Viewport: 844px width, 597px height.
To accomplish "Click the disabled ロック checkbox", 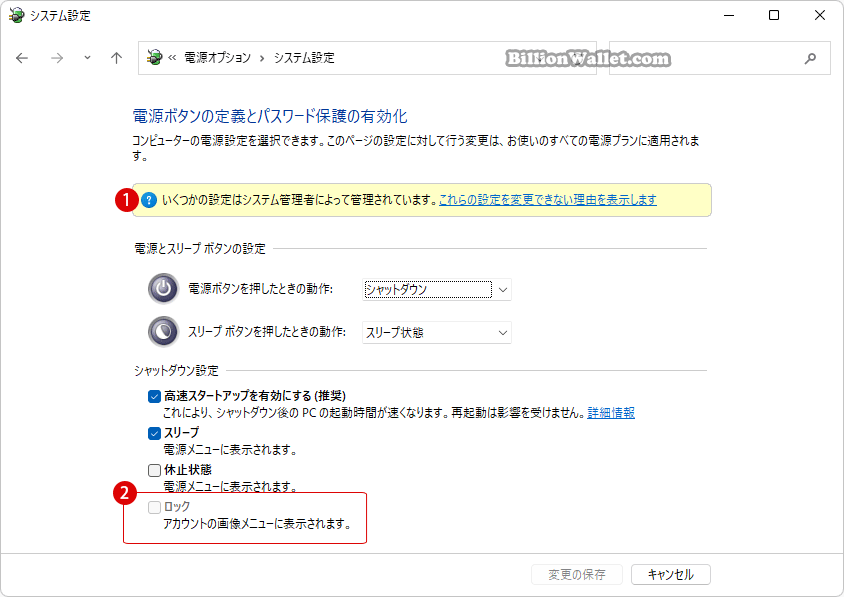I will [154, 507].
